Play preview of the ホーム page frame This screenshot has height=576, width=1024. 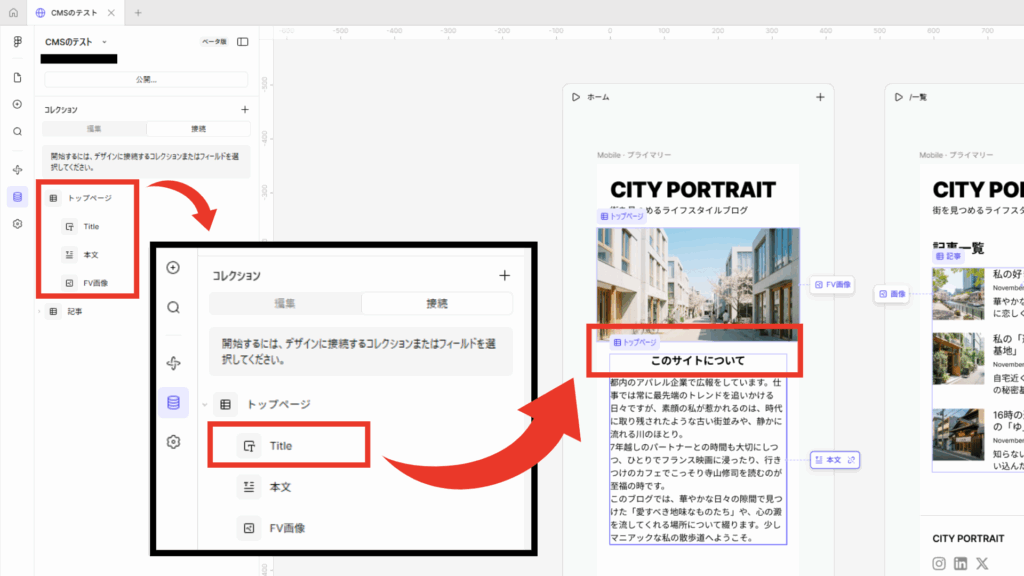point(576,97)
